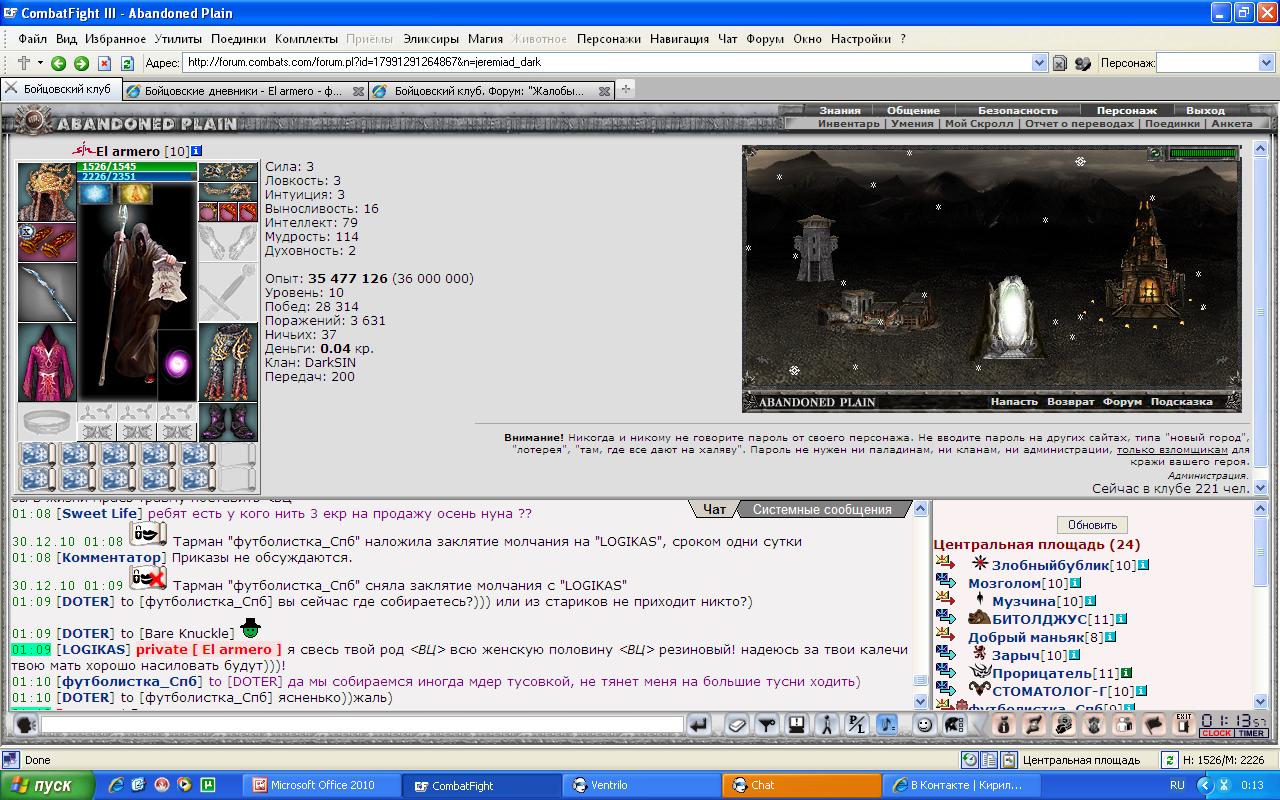Viewport: 1280px width, 800px height.
Task: Click the smiley emoticon icon
Action: 925,725
